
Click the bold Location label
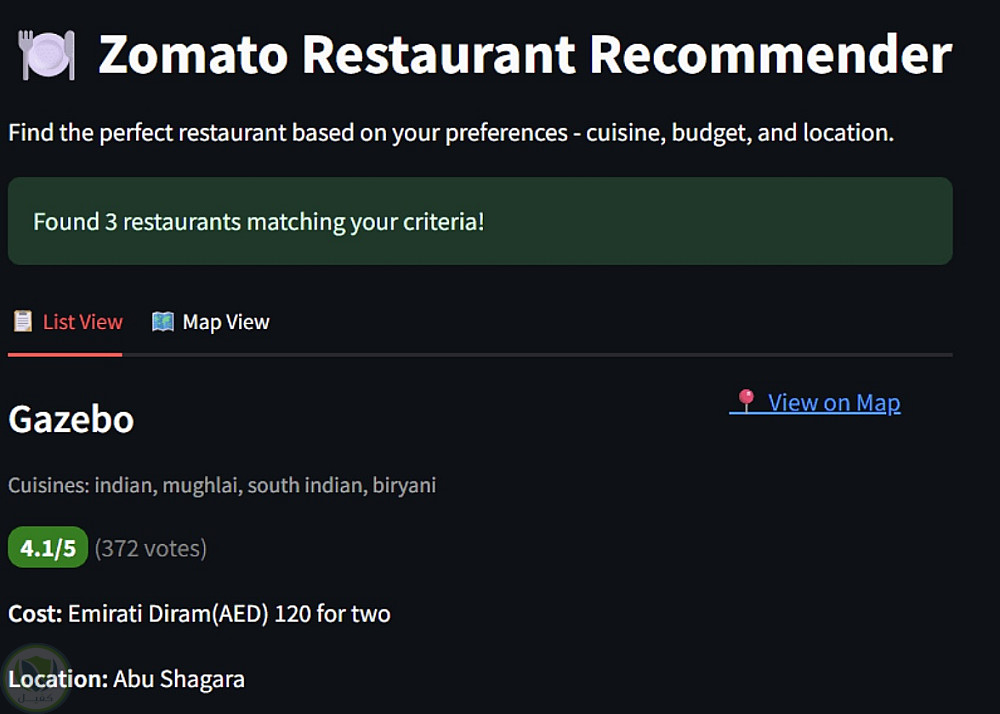point(57,679)
